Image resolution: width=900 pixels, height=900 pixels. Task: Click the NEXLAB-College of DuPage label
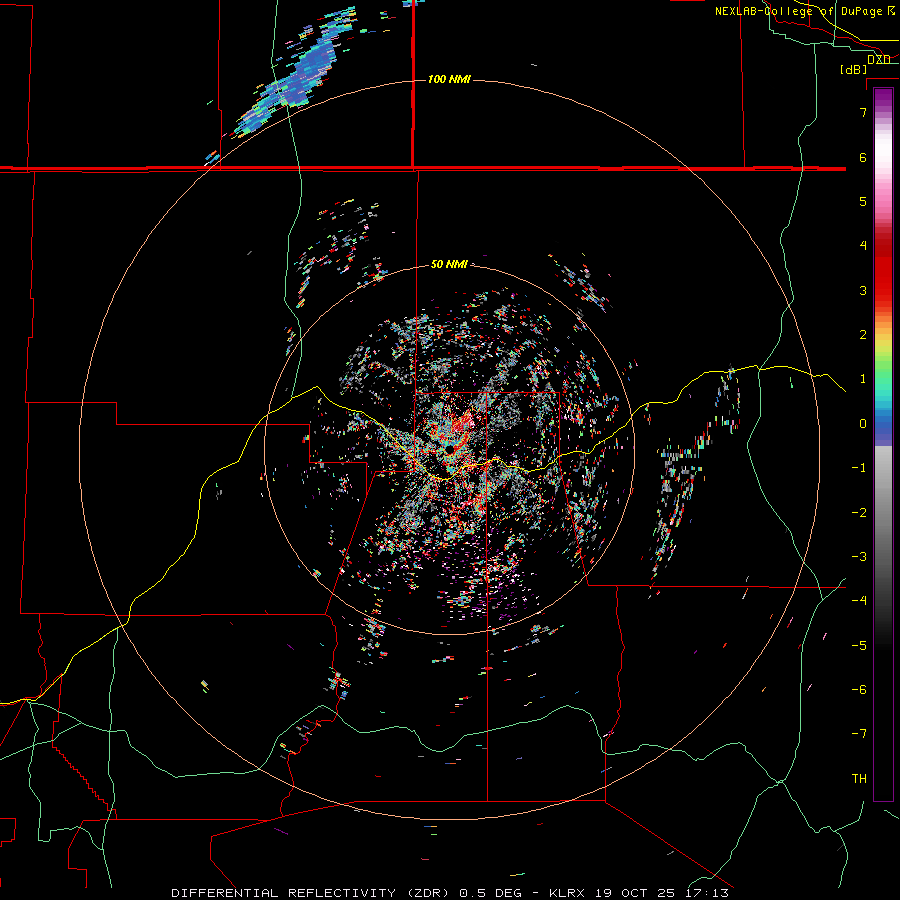[798, 11]
